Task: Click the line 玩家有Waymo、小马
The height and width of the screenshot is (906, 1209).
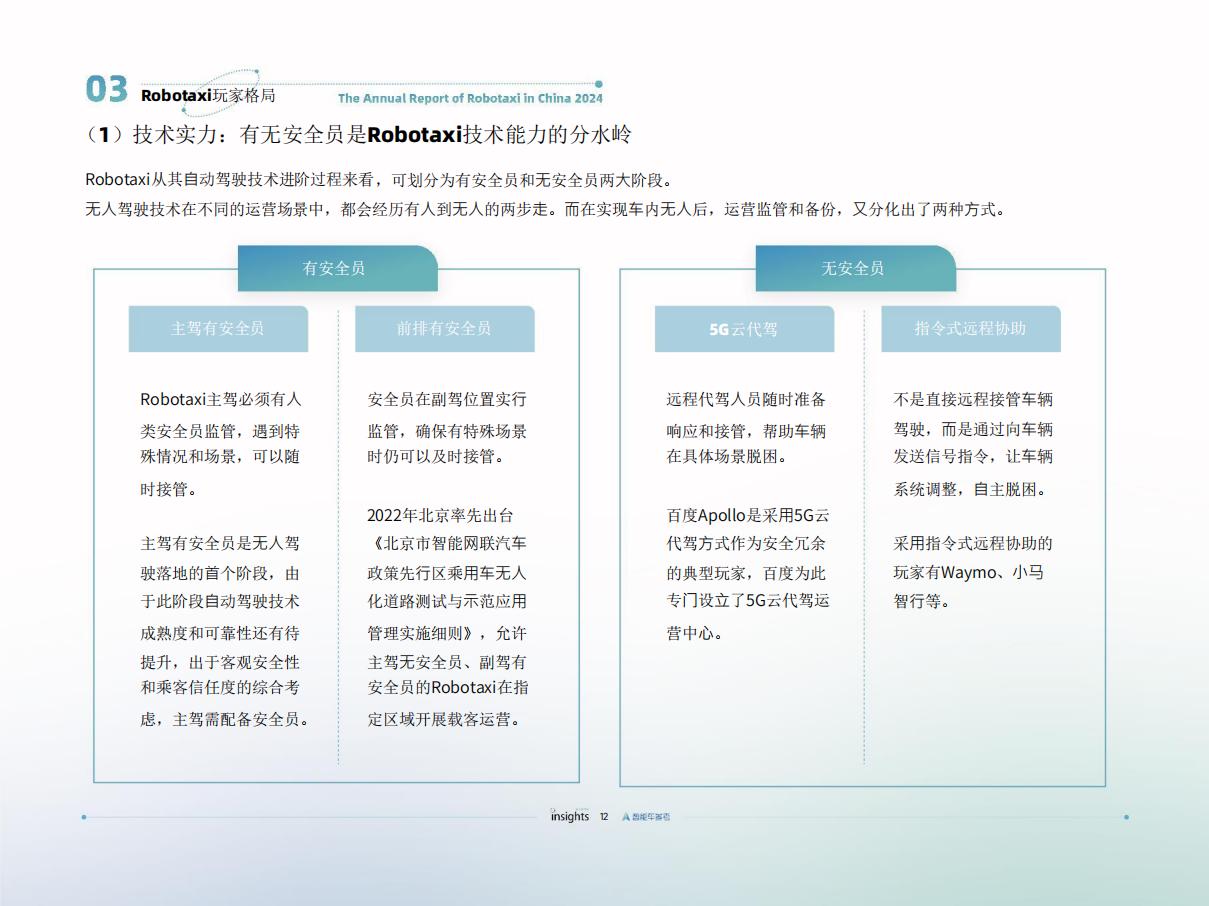Action: click(x=969, y=573)
